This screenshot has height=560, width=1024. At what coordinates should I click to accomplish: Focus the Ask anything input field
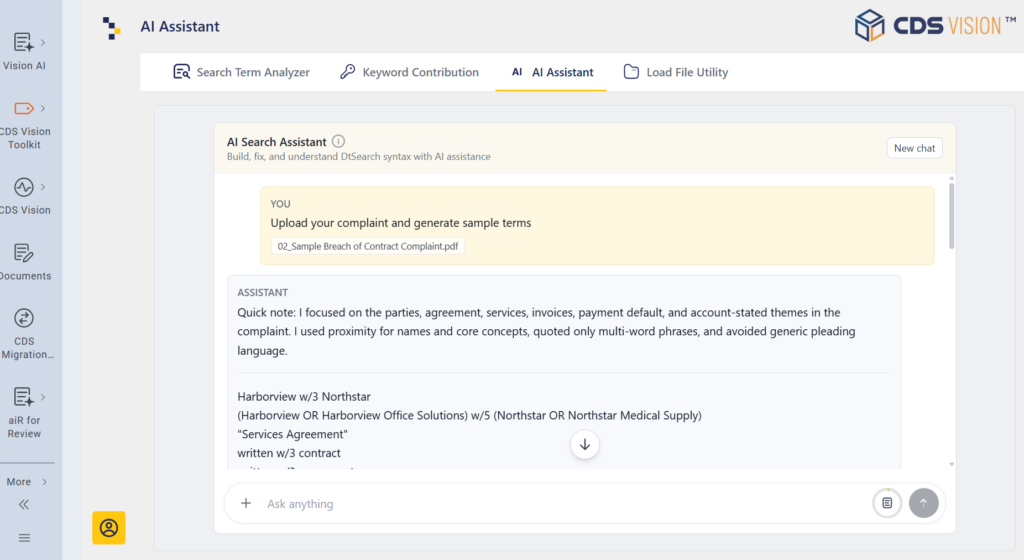tap(564, 504)
